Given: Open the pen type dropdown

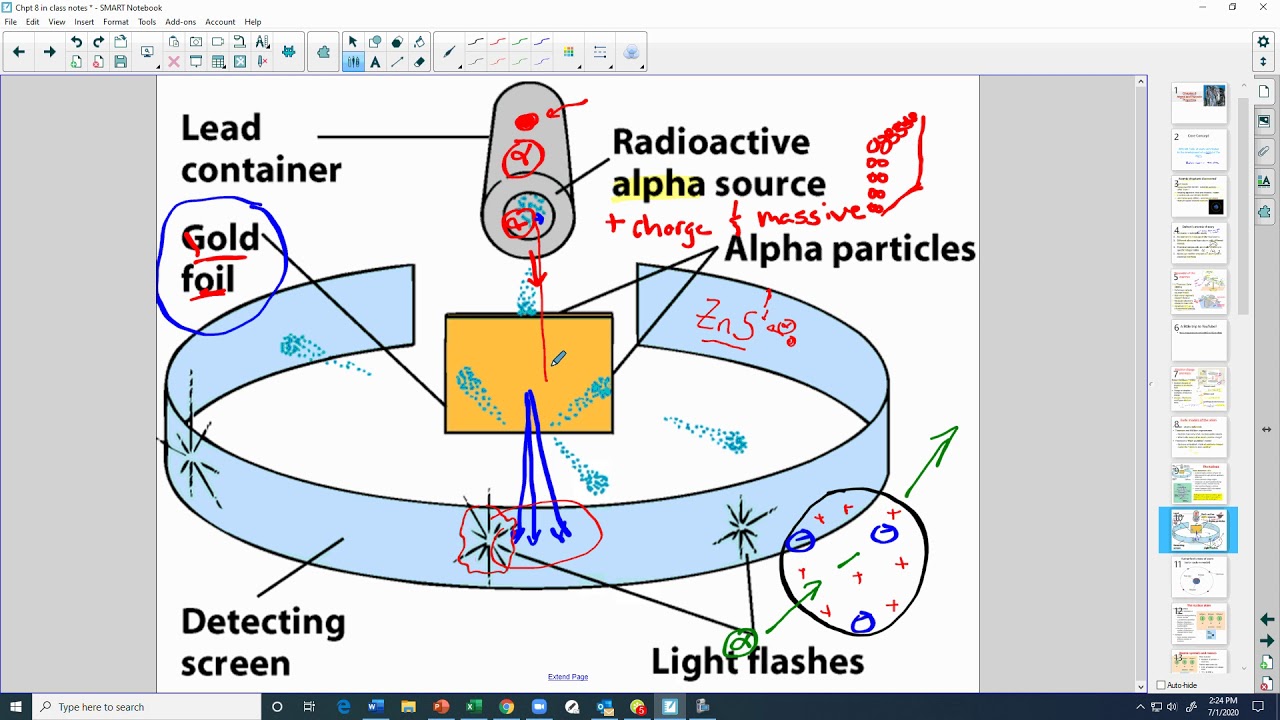Looking at the screenshot, I should pyautogui.click(x=450, y=52).
